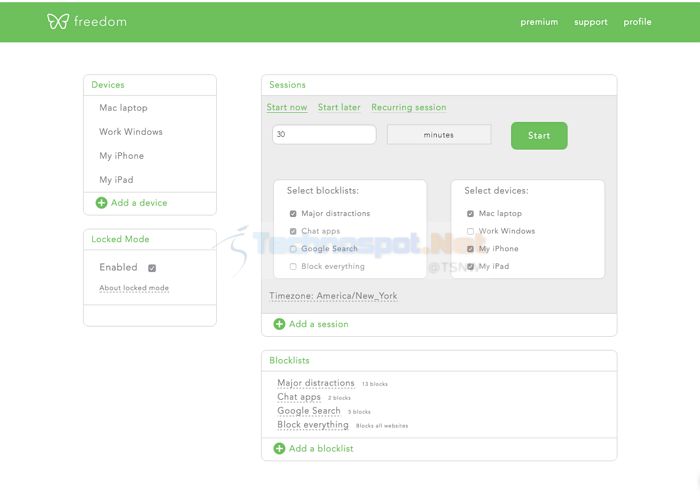Select My iPad in the Devices list
Image resolution: width=700 pixels, height=500 pixels.
coord(116,179)
